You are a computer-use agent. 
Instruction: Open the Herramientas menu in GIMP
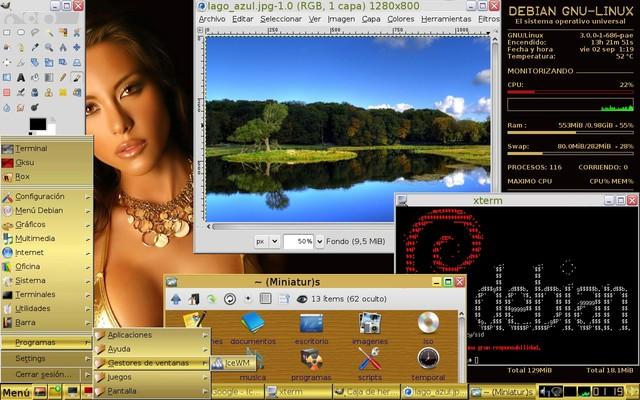(446, 19)
